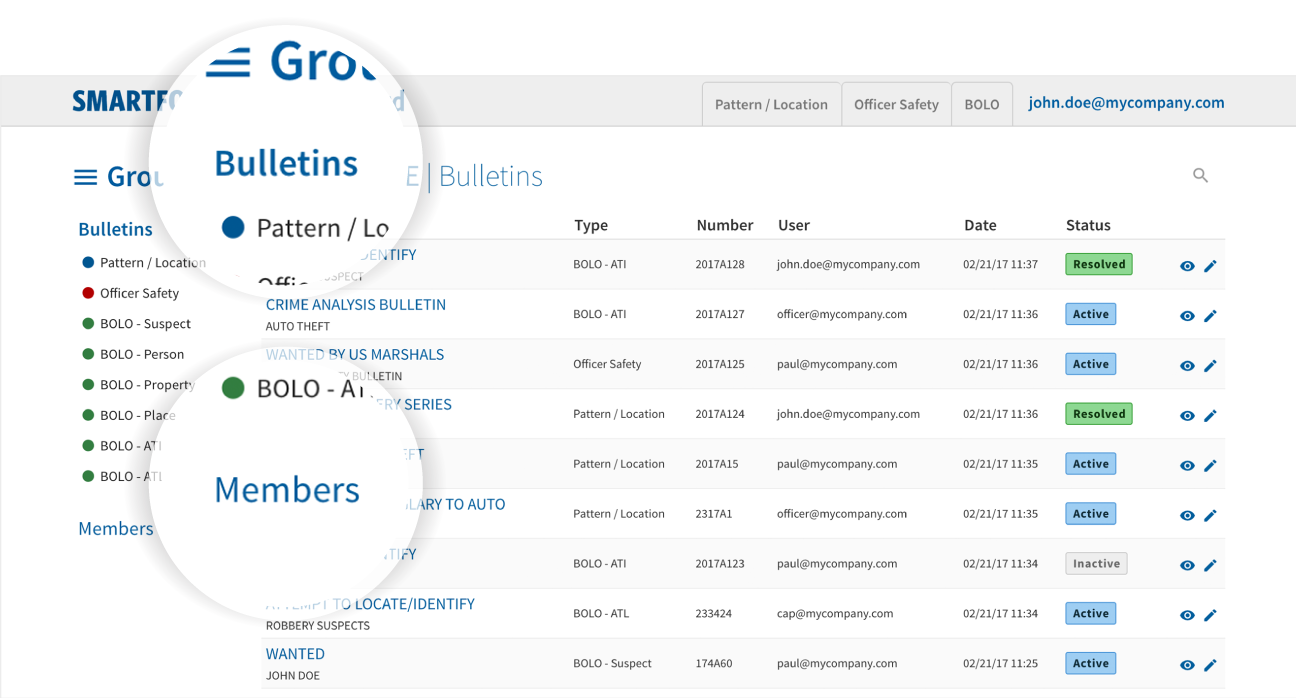The width and height of the screenshot is (1296, 698).
Task: Edit the CRIME ANALYSIS BULLETIN row with pencil
Action: click(1210, 316)
